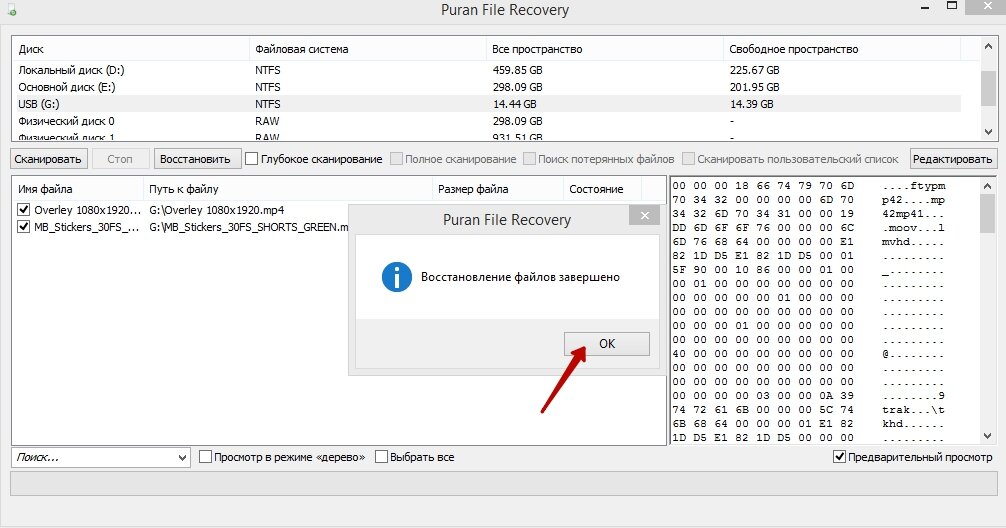
Task: Sort by Свободное пространство column header
Action: (x=842, y=49)
